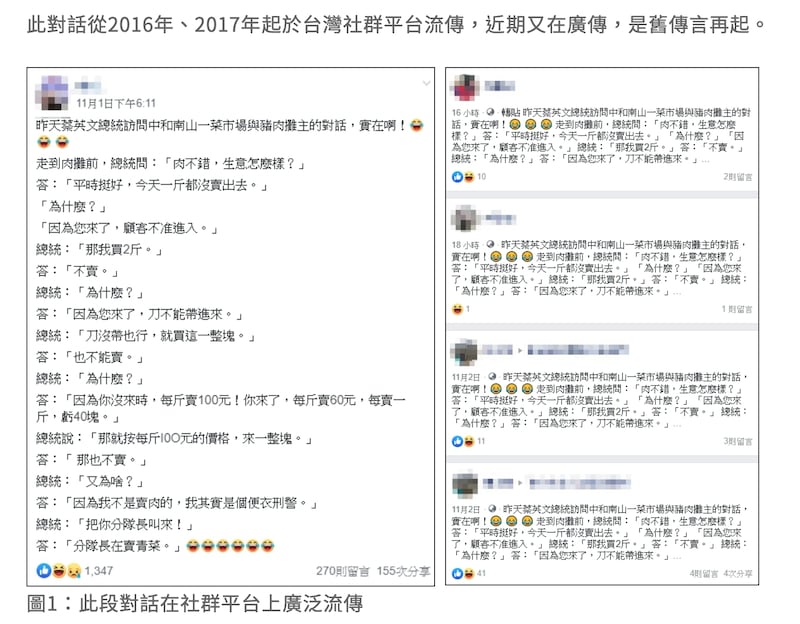The width and height of the screenshot is (800, 624).
Task: Open 1則留言 under the 18-hour post
Action: 737,307
